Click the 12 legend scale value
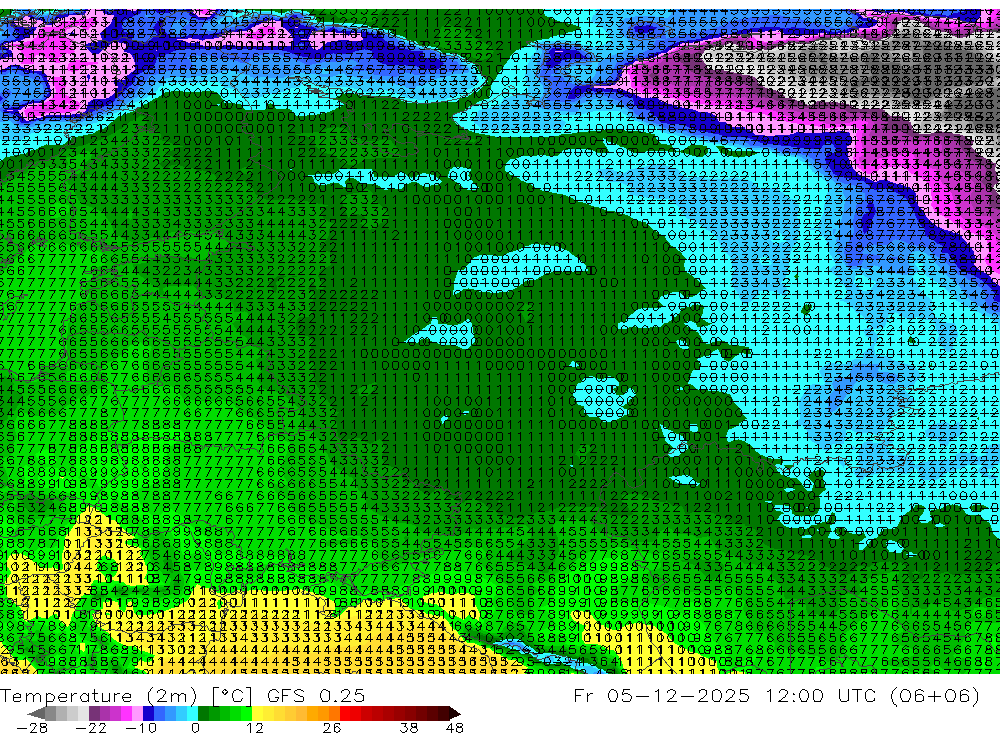1000x733 pixels. pyautogui.click(x=254, y=727)
